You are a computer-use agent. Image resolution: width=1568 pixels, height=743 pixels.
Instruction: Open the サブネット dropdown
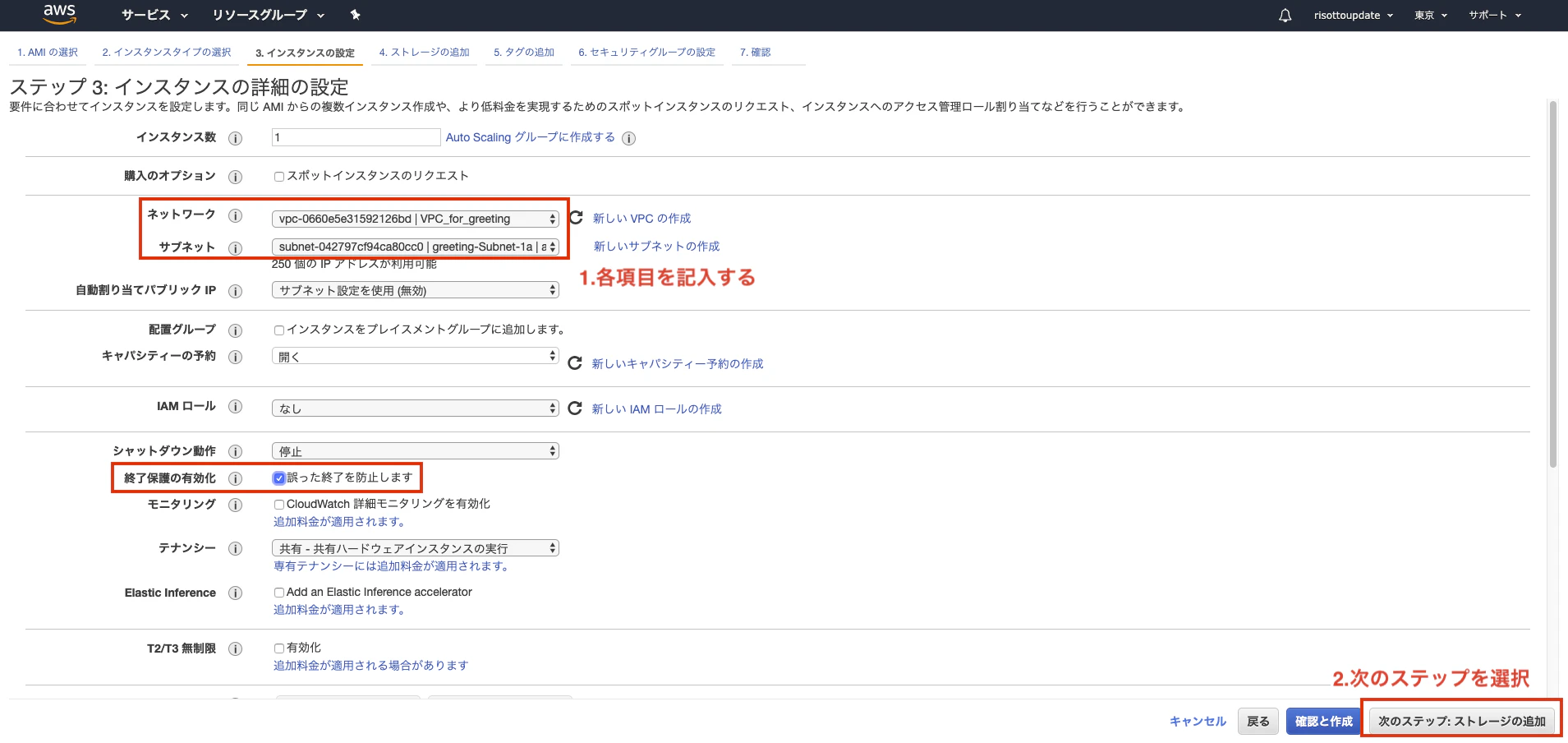click(416, 247)
